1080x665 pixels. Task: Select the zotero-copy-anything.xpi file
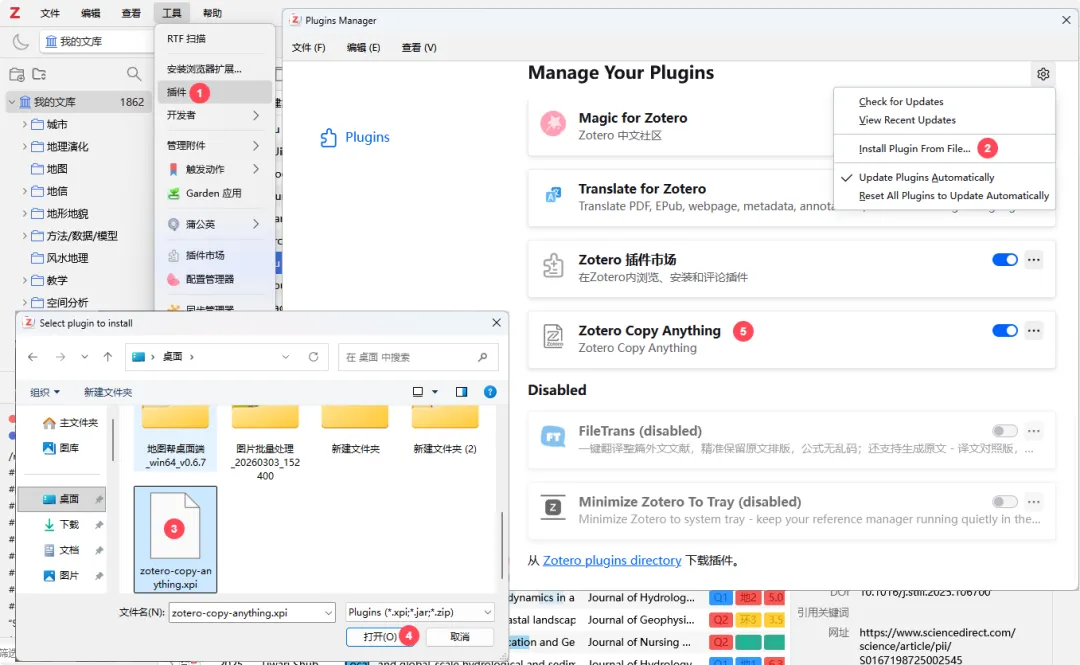point(175,540)
